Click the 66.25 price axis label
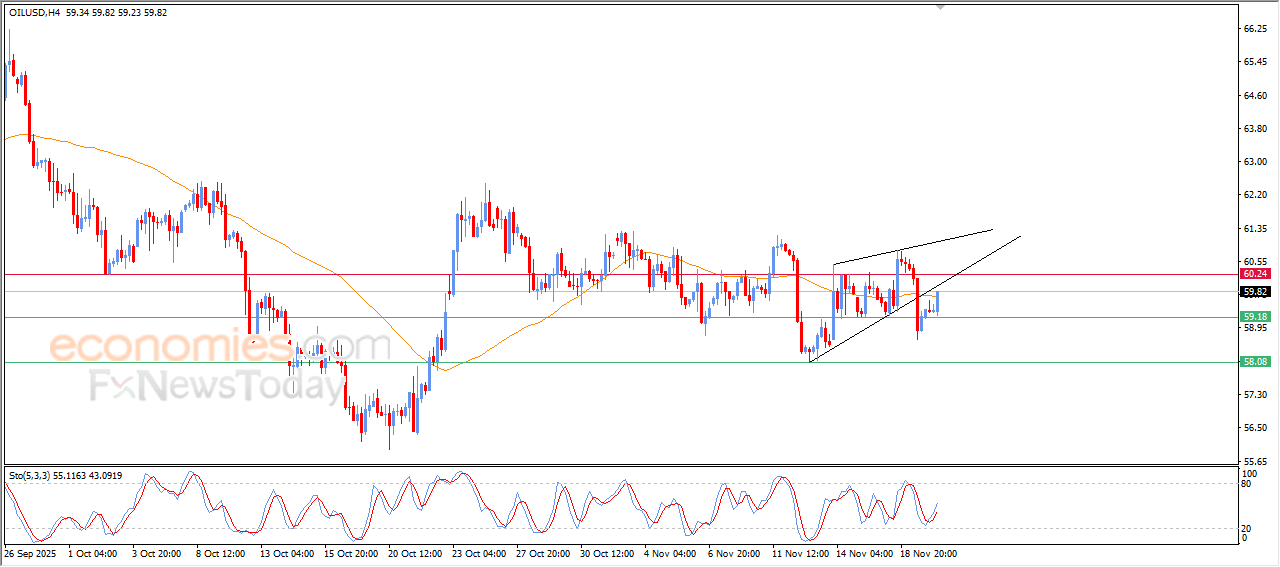The height and width of the screenshot is (567, 1280). click(1255, 30)
